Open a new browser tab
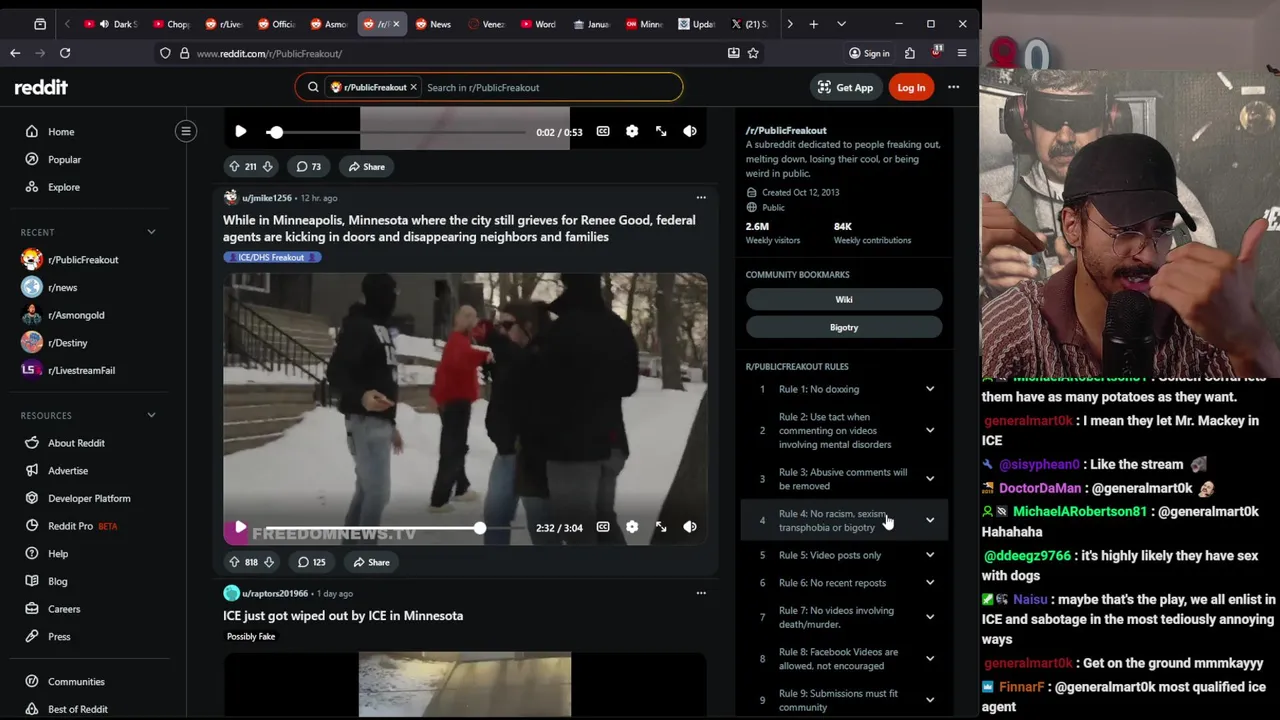Viewport: 1280px width, 720px height. coord(813,24)
